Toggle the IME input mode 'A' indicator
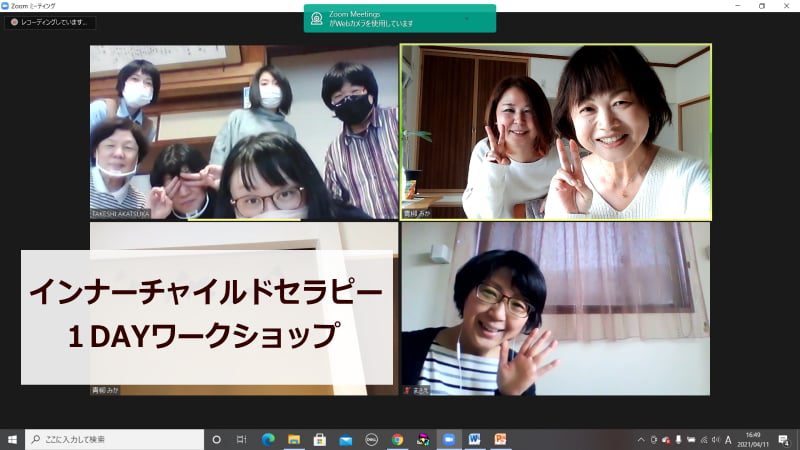This screenshot has height=450, width=800. pos(728,439)
